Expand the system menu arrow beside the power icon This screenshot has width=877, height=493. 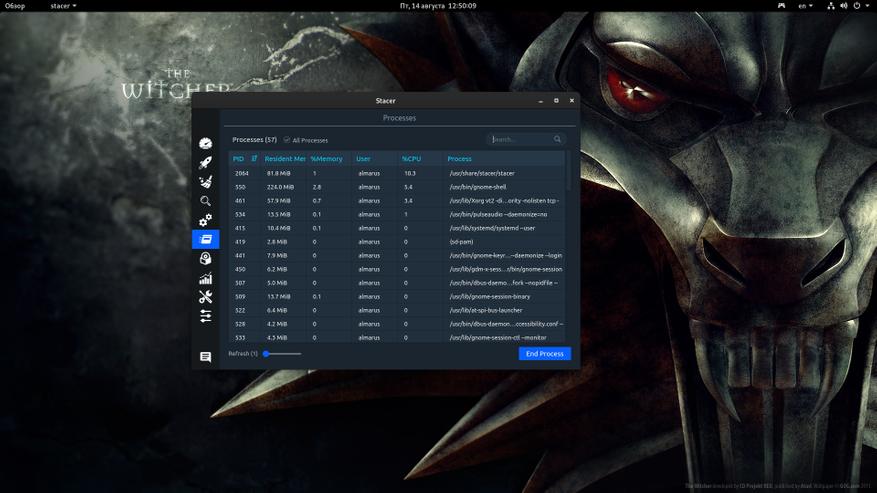[x=868, y=6]
